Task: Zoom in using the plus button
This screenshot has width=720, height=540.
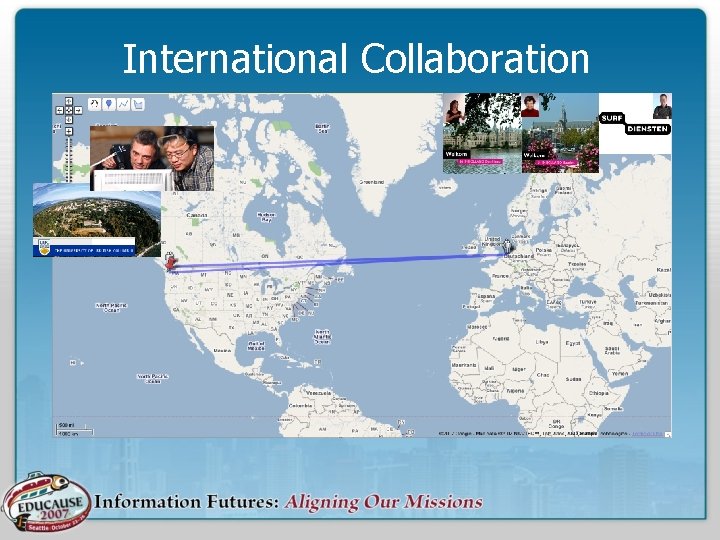Action: [x=68, y=131]
